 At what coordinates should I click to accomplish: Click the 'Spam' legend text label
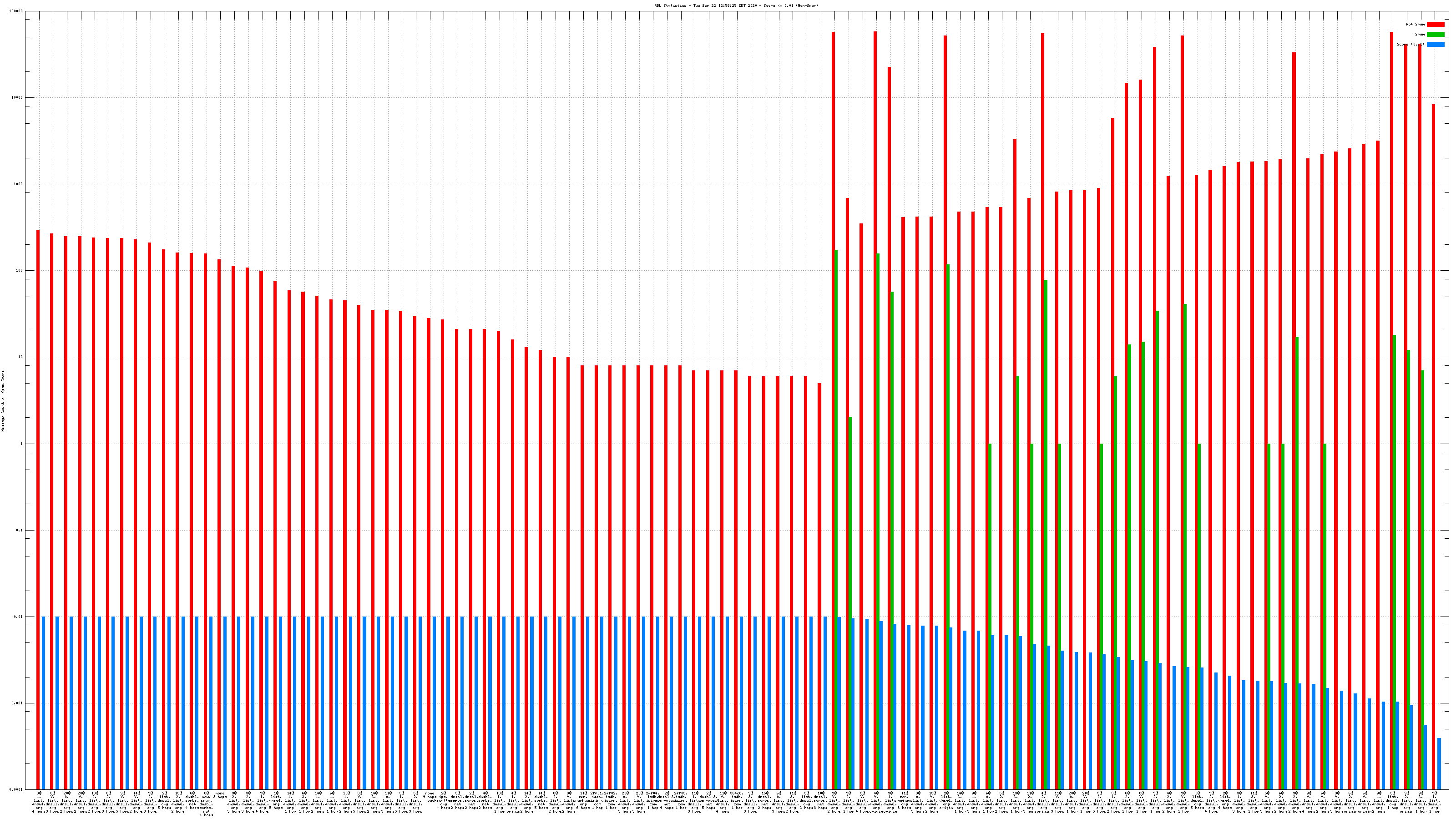click(1420, 35)
